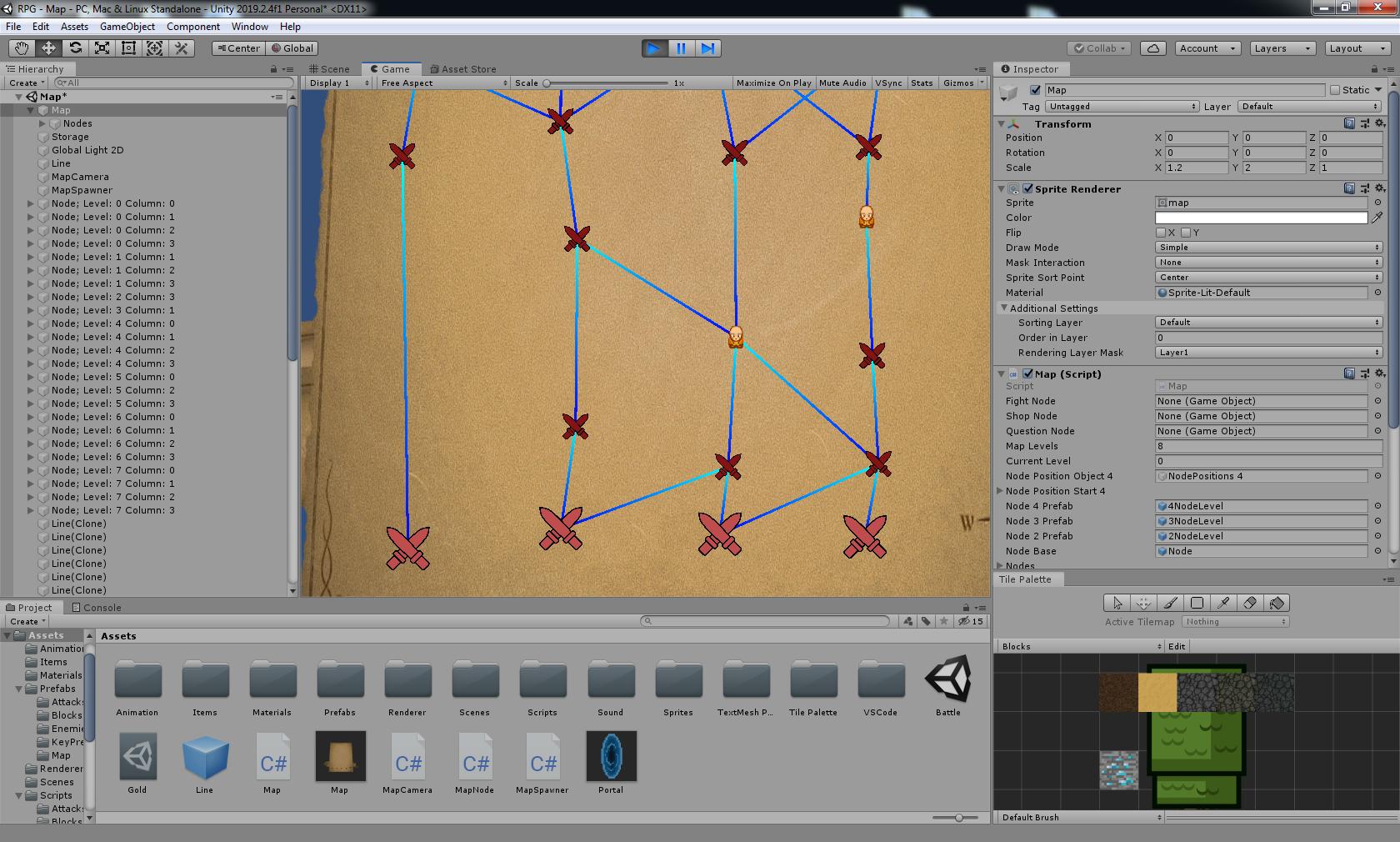The height and width of the screenshot is (842, 1400).
Task: Click the Play button
Action: tap(654, 48)
